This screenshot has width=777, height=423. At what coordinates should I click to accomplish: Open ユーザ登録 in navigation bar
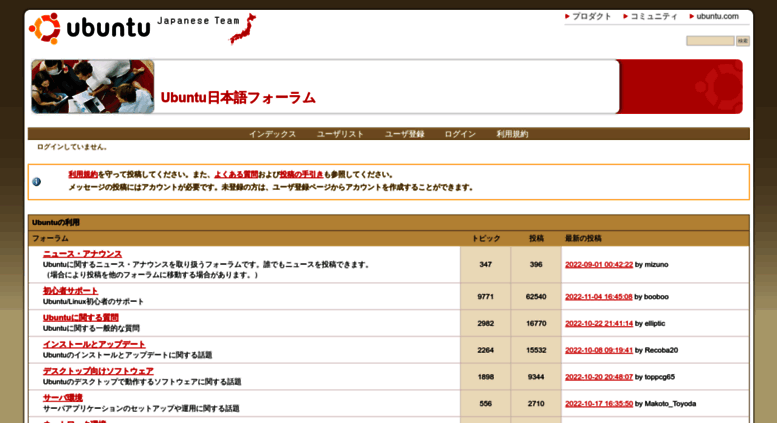tap(404, 134)
